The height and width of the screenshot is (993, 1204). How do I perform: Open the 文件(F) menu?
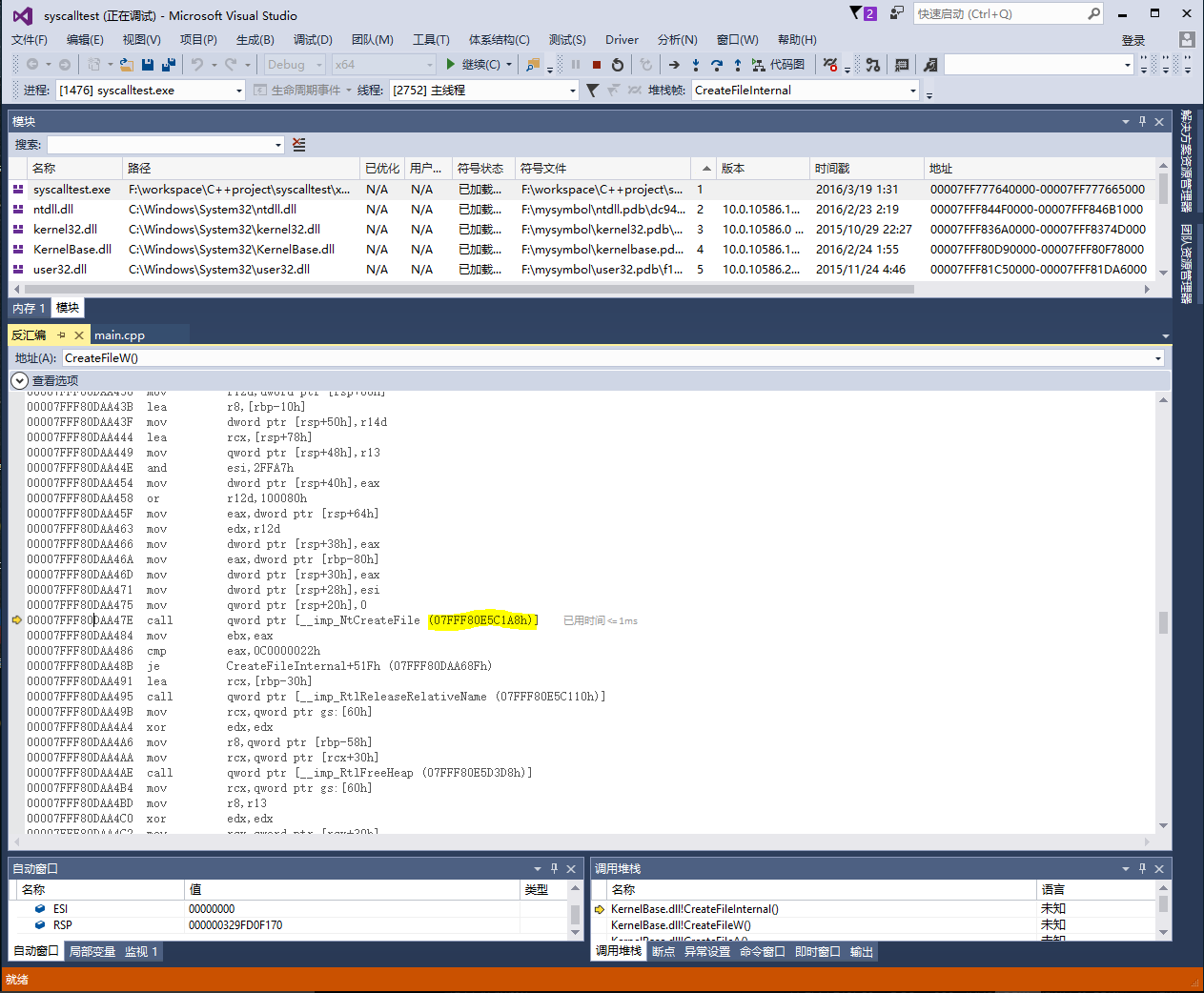(x=30, y=40)
